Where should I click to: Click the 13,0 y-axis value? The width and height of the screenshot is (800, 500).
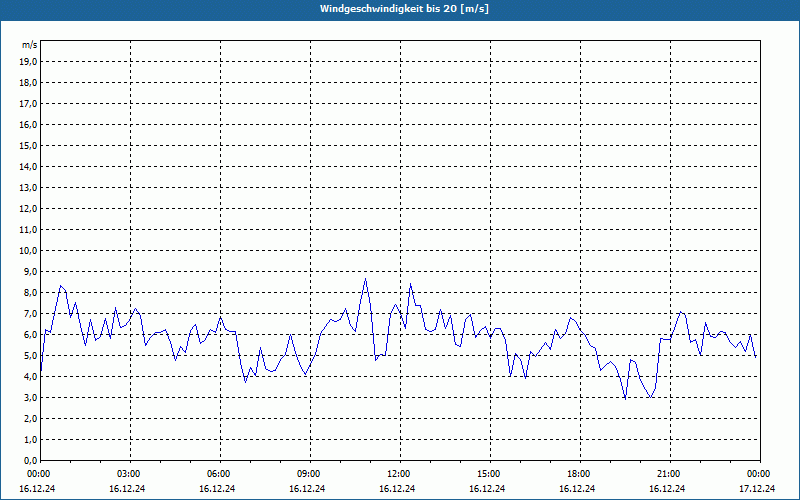pos(28,188)
